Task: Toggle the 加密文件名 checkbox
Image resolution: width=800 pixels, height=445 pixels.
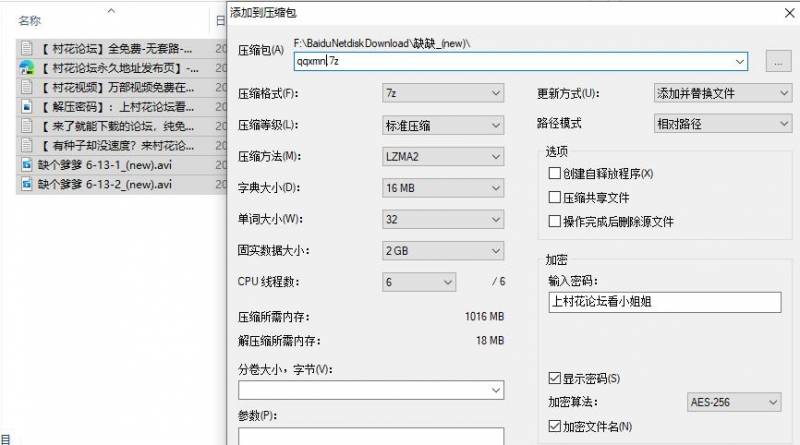Action: click(x=555, y=427)
